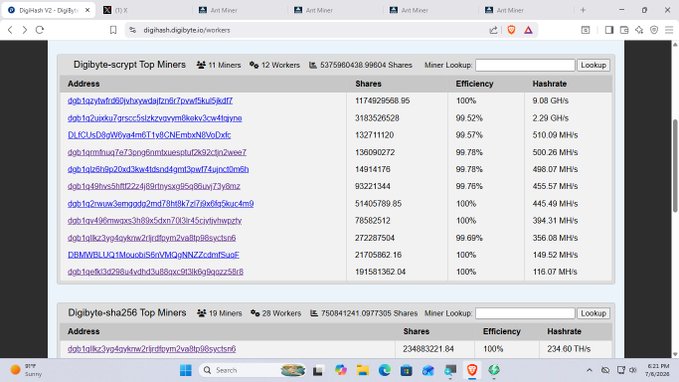Focus the sha256 Miner Lookup field
The height and width of the screenshot is (382, 679).
pos(525,313)
